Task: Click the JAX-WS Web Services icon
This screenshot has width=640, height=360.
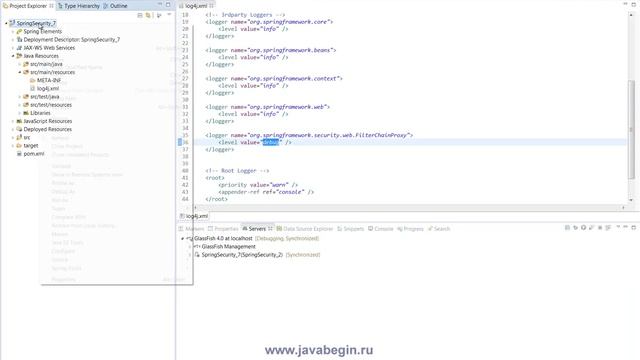Action: pyautogui.click(x=19, y=48)
